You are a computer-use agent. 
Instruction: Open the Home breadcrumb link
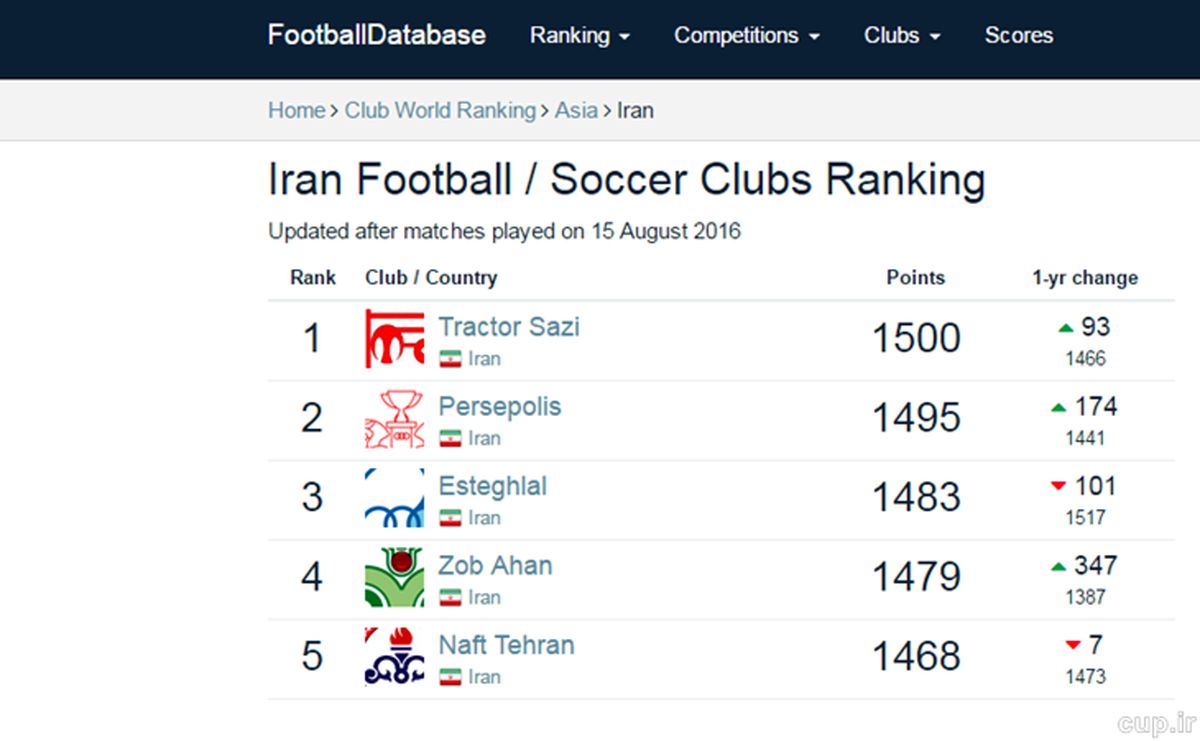(296, 110)
